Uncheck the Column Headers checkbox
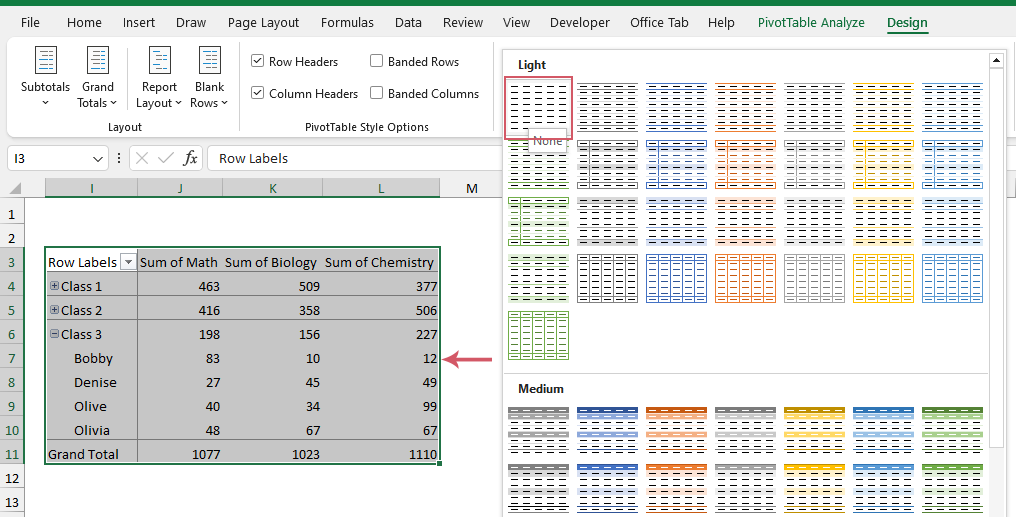 point(258,94)
